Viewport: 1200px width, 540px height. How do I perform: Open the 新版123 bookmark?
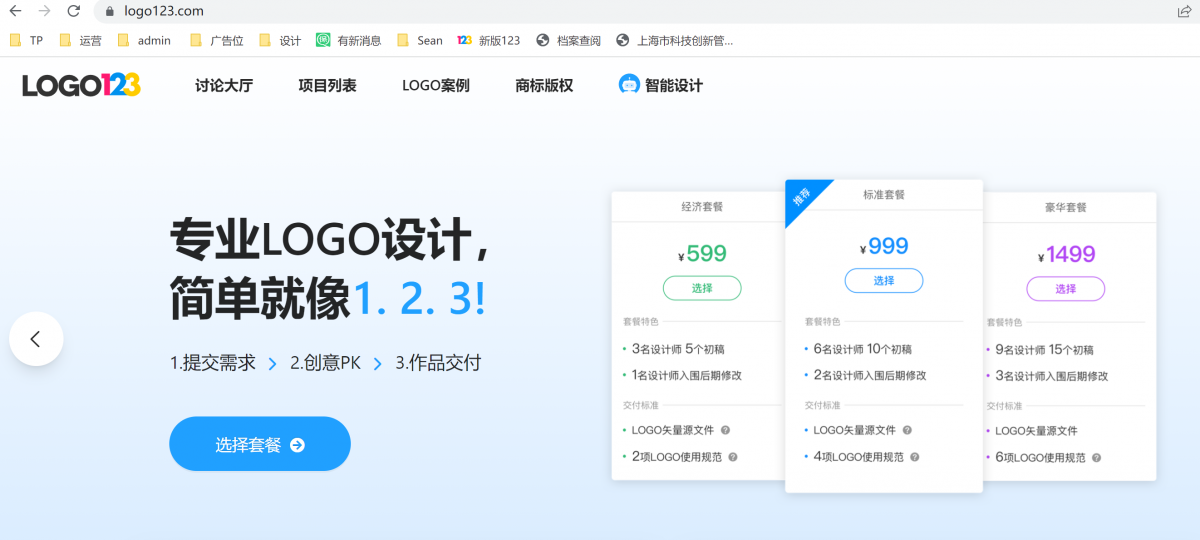(x=488, y=40)
